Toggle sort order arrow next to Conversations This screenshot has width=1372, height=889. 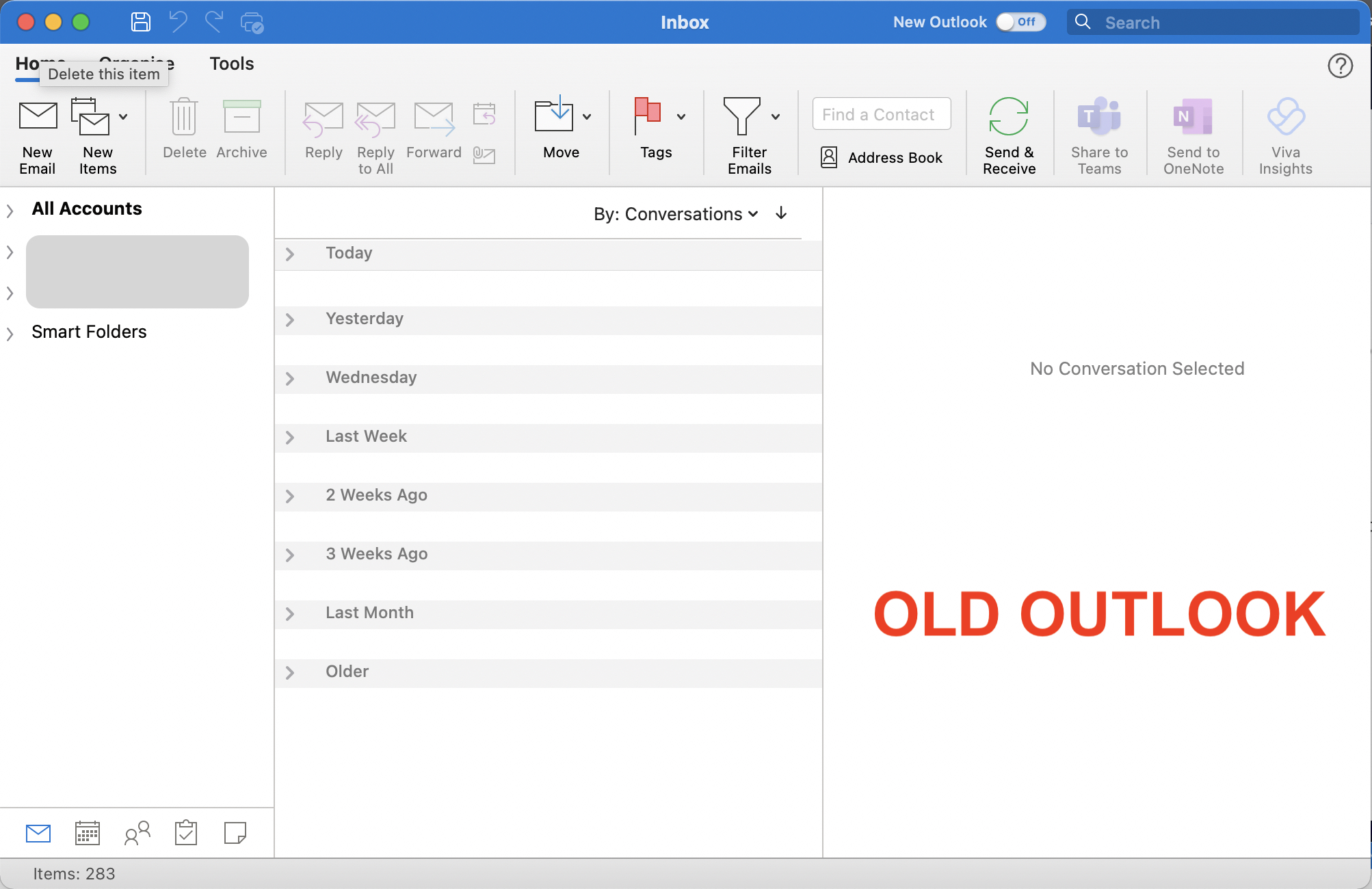781,214
